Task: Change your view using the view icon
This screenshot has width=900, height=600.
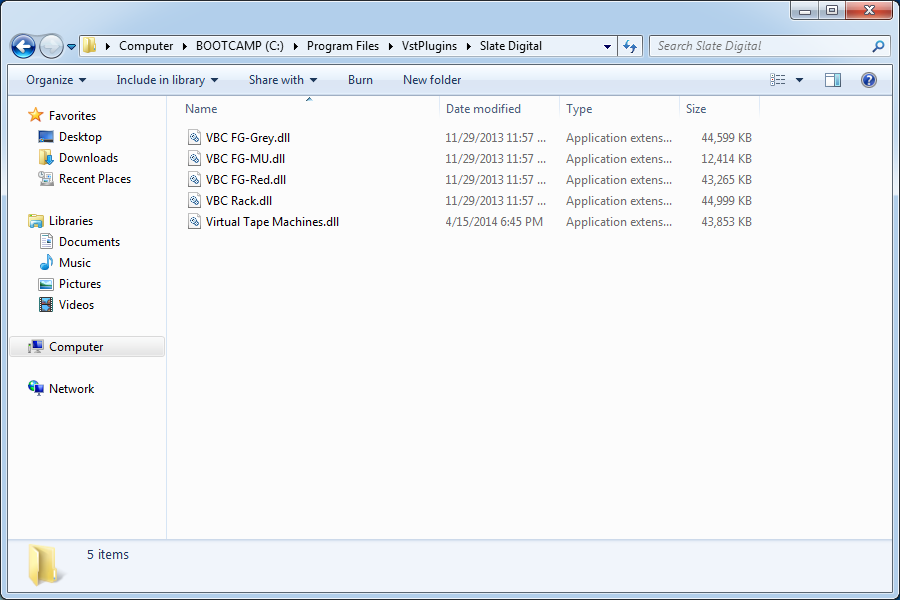Action: point(778,80)
